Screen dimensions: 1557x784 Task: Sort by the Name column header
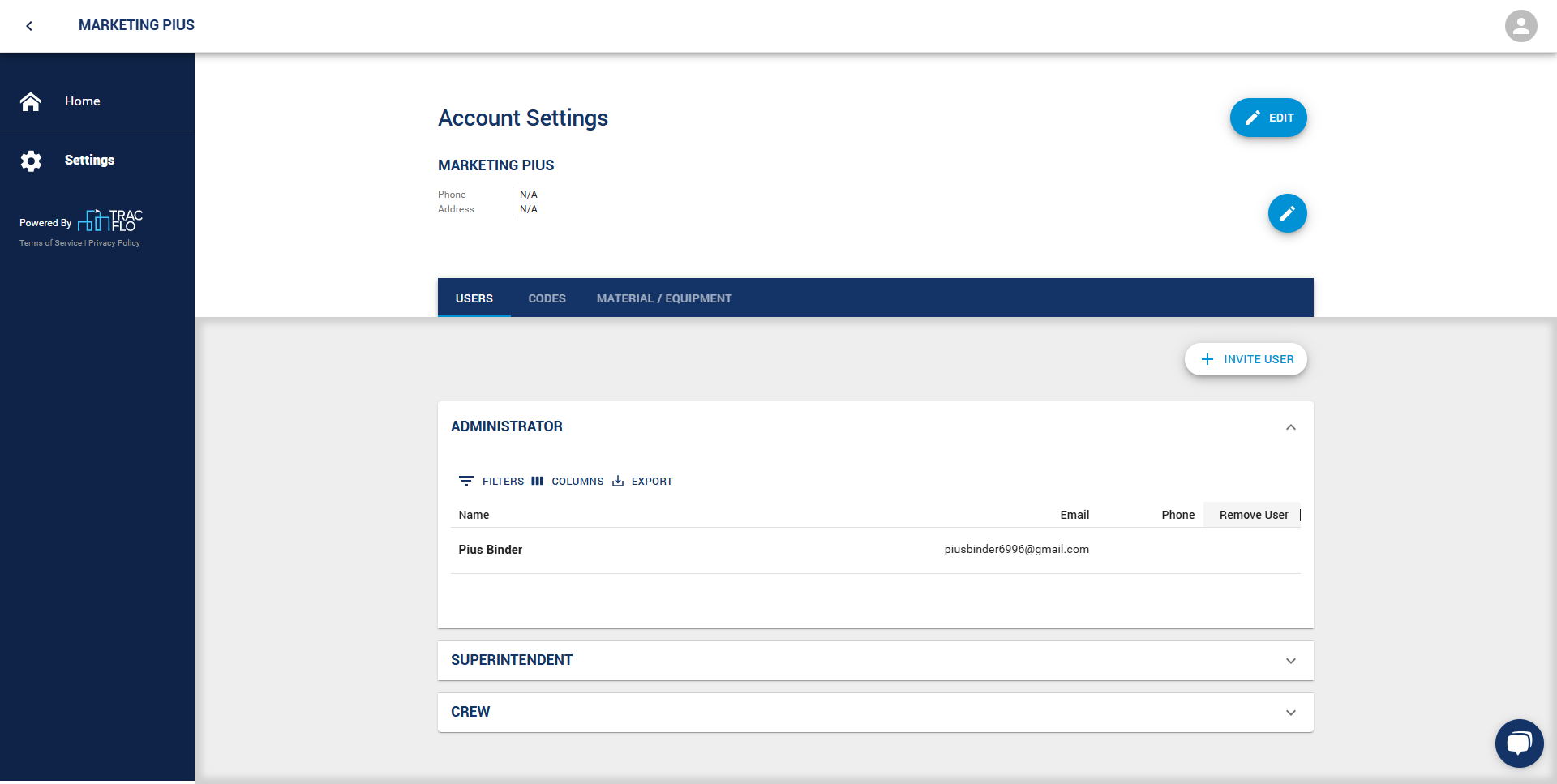[x=474, y=515]
